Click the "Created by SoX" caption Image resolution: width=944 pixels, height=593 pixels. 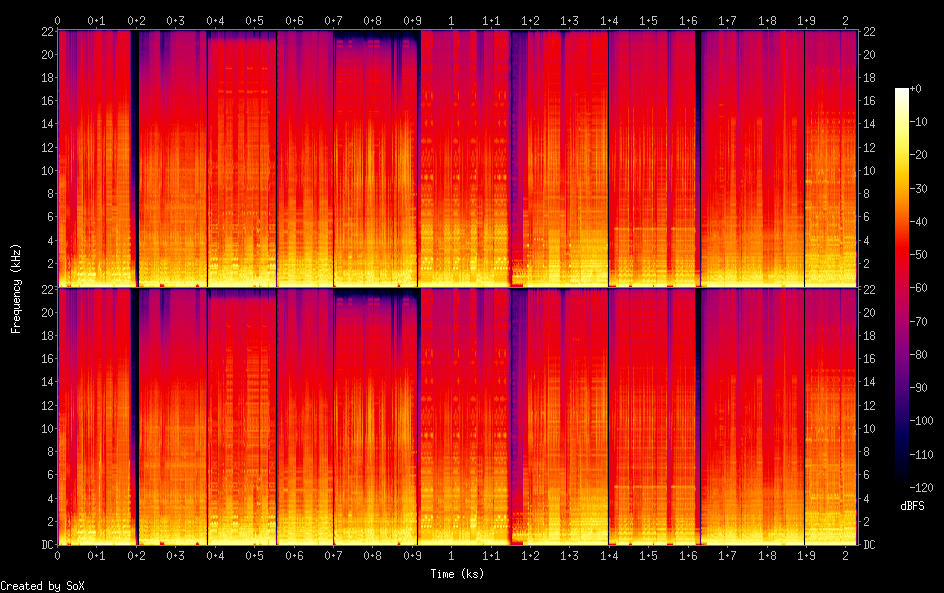42,586
